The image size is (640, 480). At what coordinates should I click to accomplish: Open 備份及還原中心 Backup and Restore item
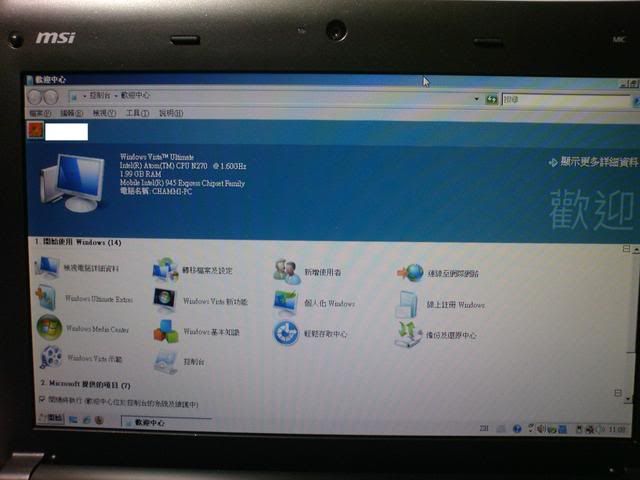(436, 335)
